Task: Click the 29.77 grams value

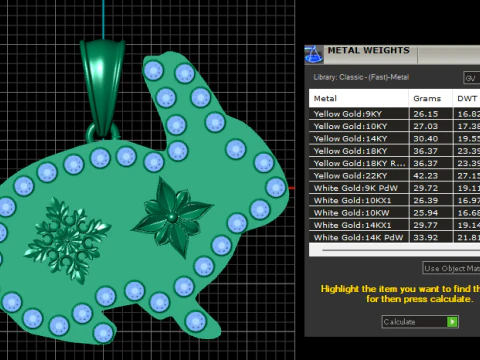Action: point(426,225)
